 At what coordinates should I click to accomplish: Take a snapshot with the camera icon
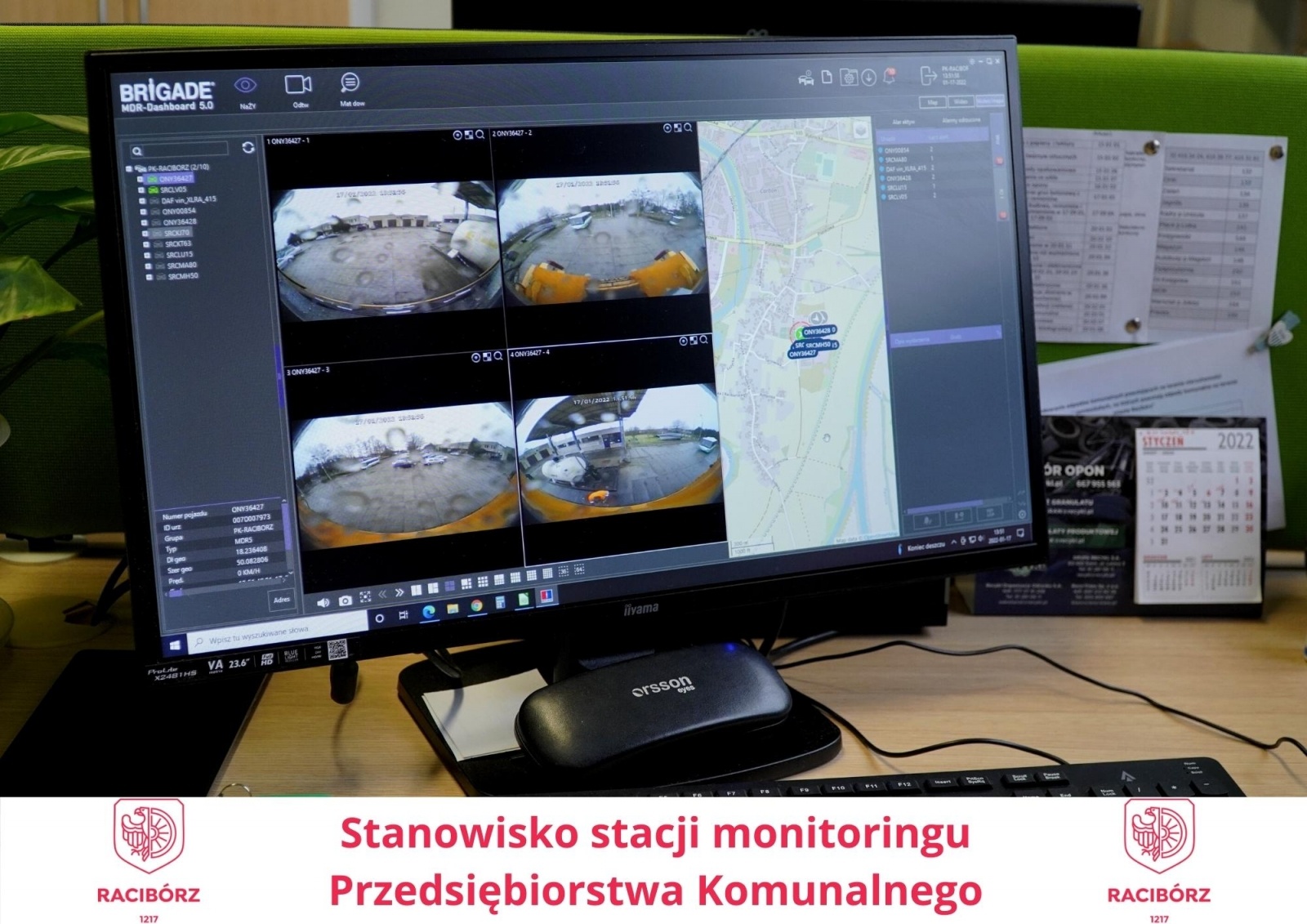click(x=346, y=600)
